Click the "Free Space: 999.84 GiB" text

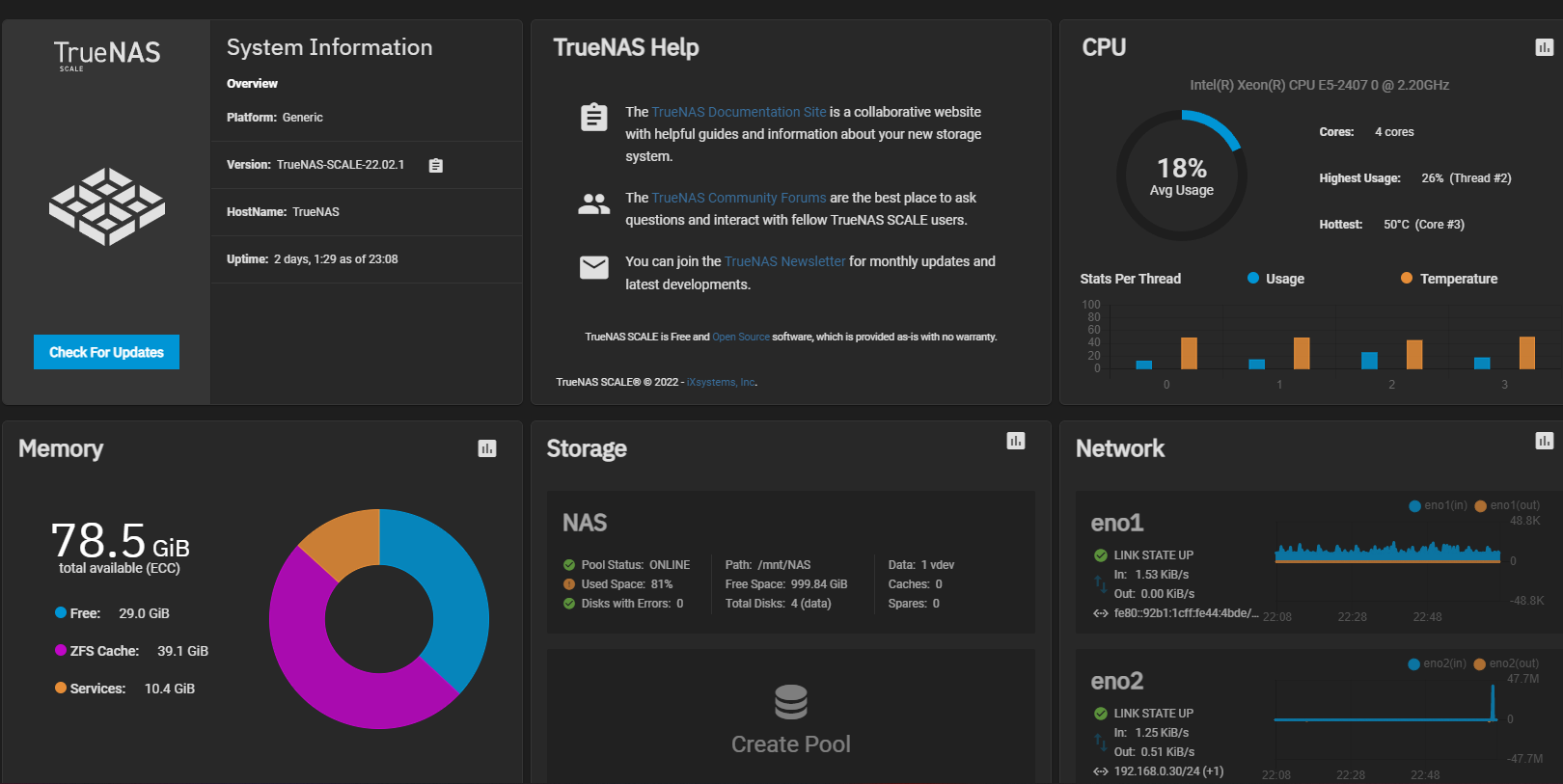786,584
